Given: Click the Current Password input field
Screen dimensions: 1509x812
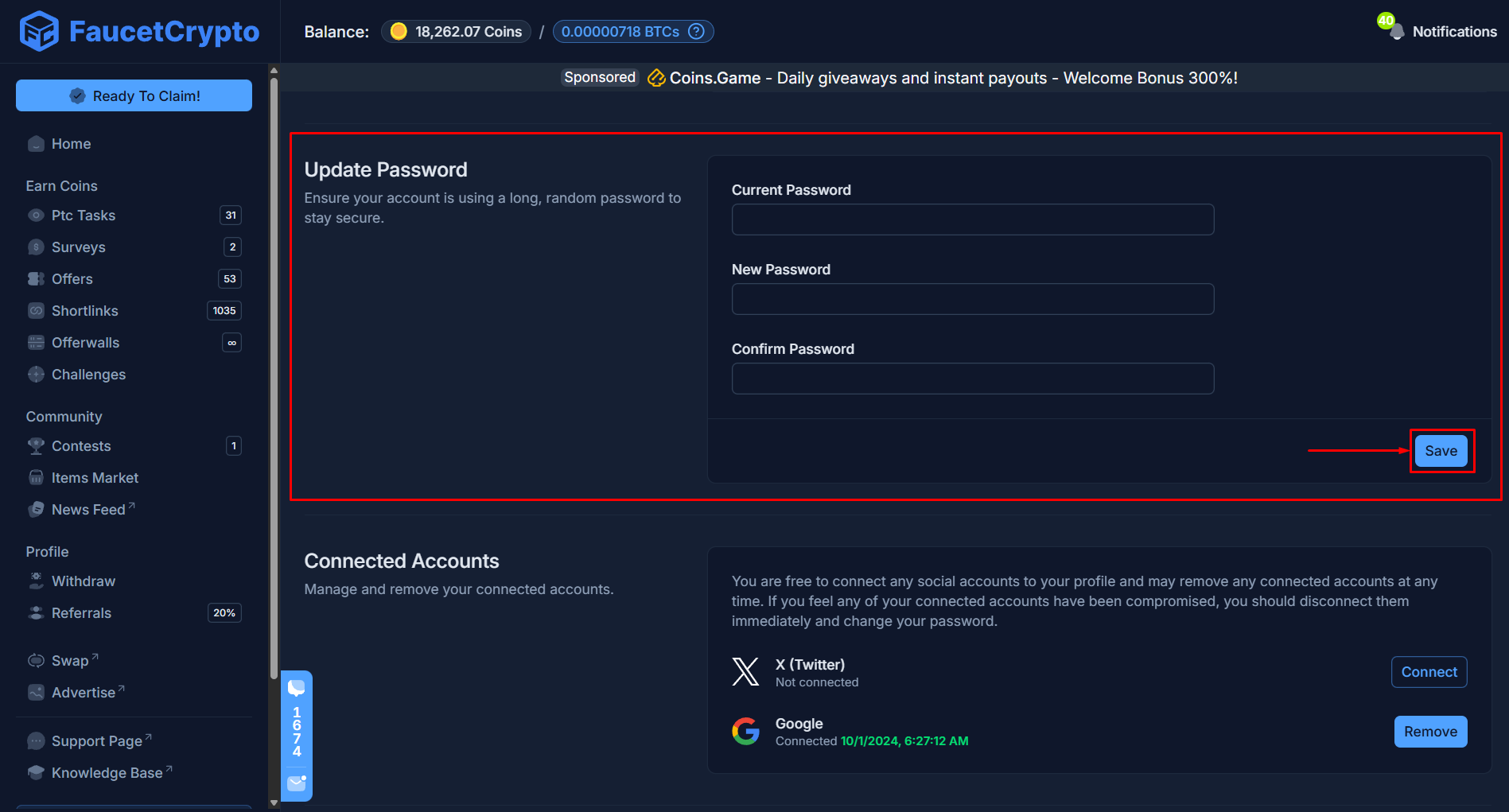Looking at the screenshot, I should (972, 220).
